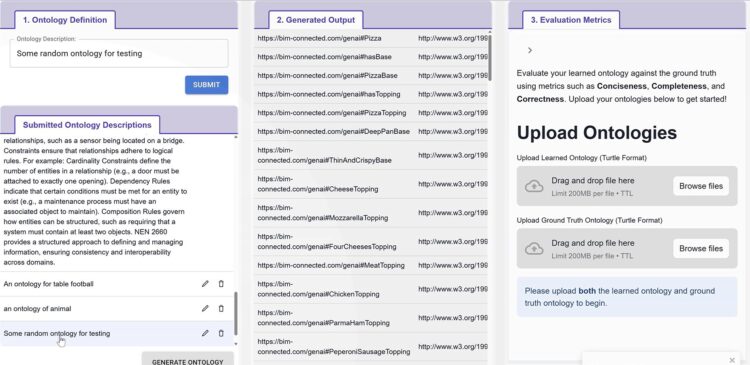Select the Submitted Ontology Descriptions tab
The height and width of the screenshot is (365, 750).
87,125
